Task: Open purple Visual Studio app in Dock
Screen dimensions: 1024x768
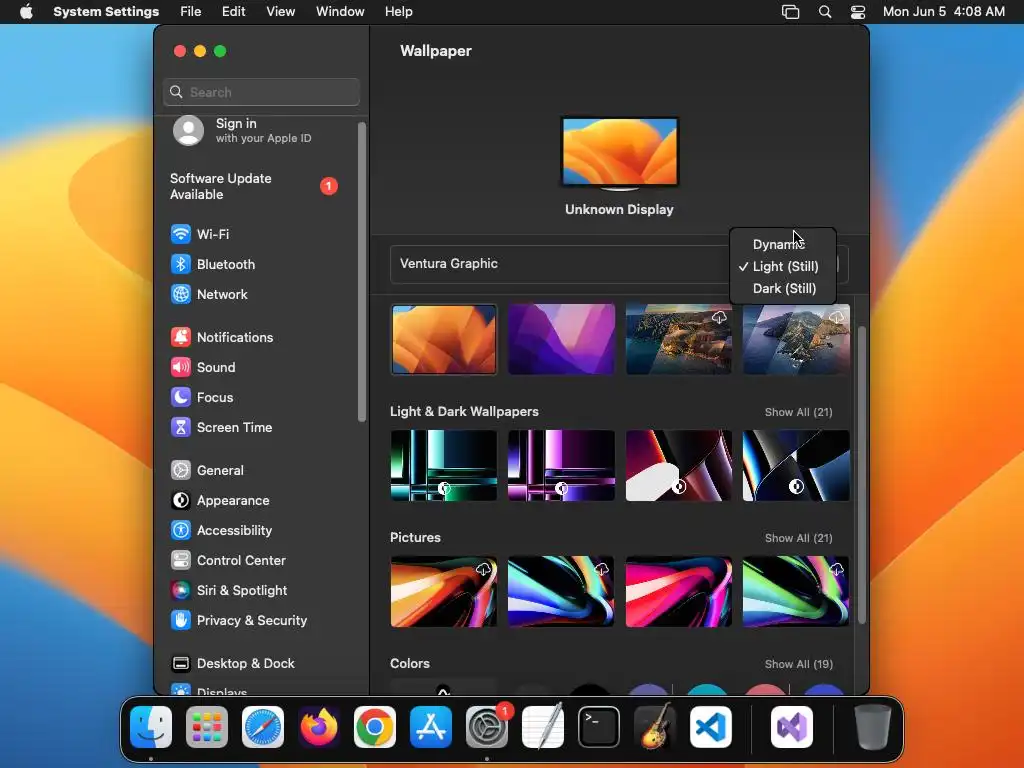Action: (x=792, y=727)
